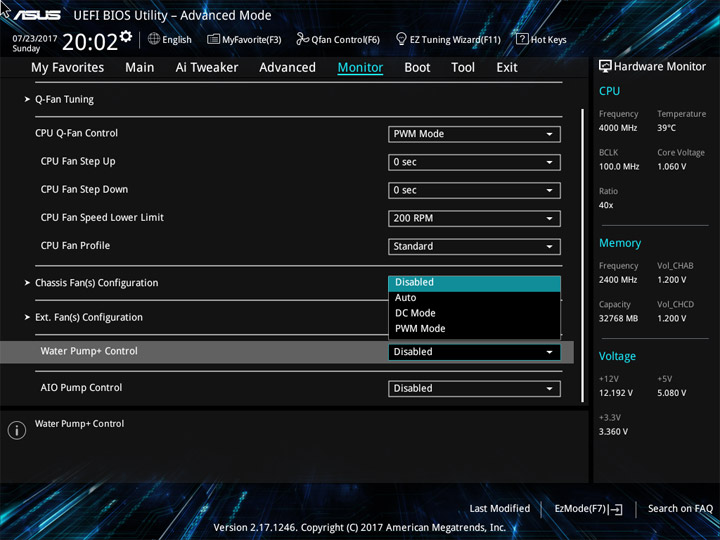Click the info icon in help area
The height and width of the screenshot is (540, 720).
point(17,430)
